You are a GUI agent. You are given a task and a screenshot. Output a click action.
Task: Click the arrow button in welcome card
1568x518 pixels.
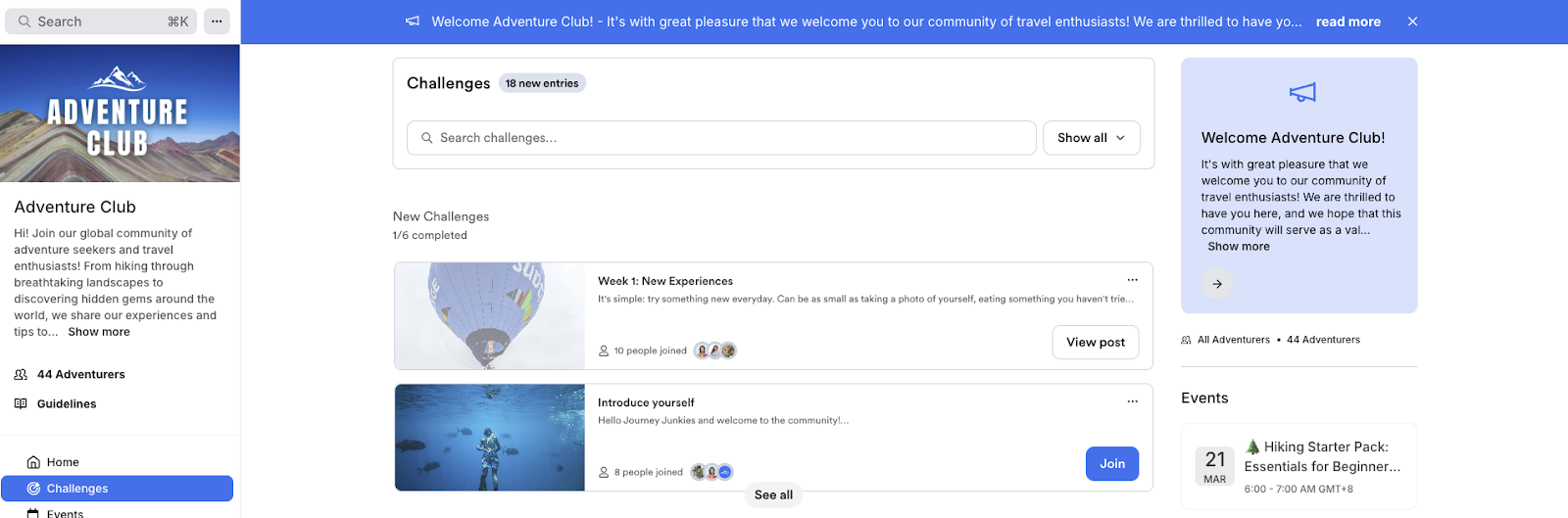[x=1217, y=284]
